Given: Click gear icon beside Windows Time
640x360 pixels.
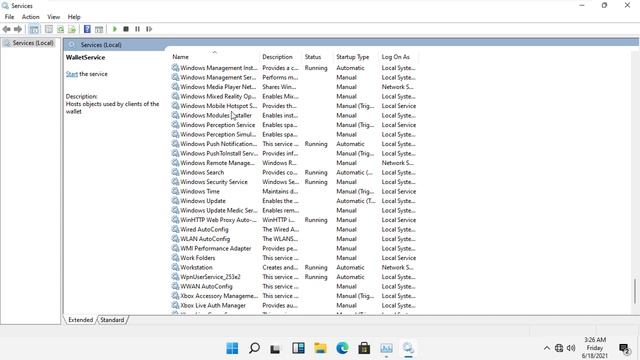Looking at the screenshot, I should (175, 191).
